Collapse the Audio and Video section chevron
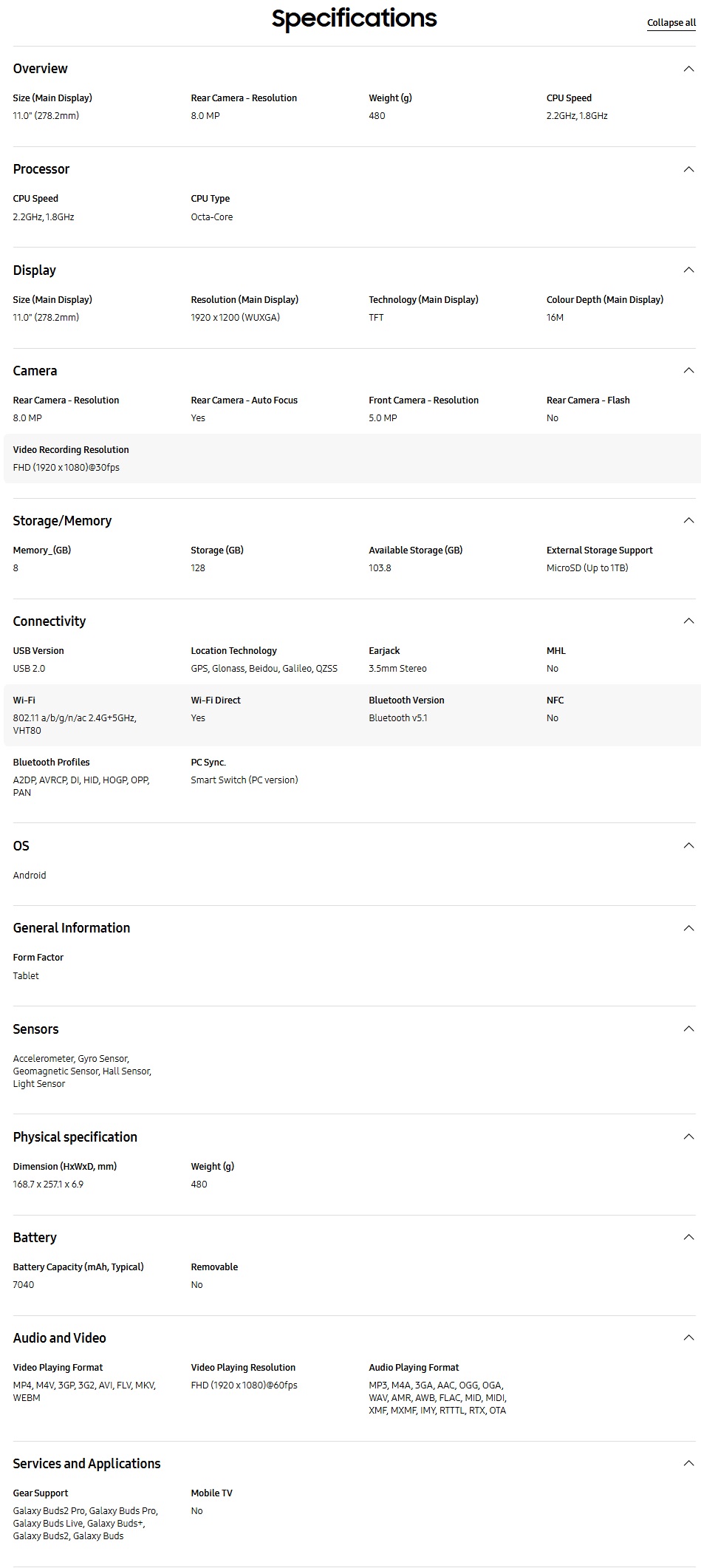701x1568 pixels. (x=688, y=1337)
